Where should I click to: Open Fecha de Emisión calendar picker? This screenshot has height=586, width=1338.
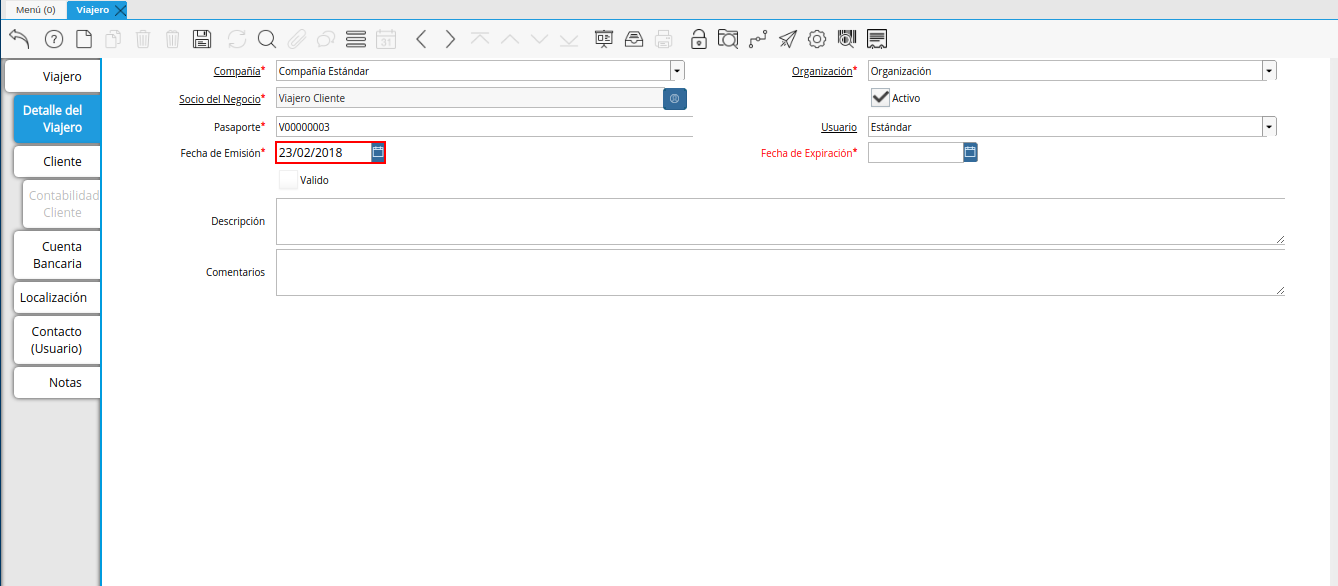pos(378,153)
